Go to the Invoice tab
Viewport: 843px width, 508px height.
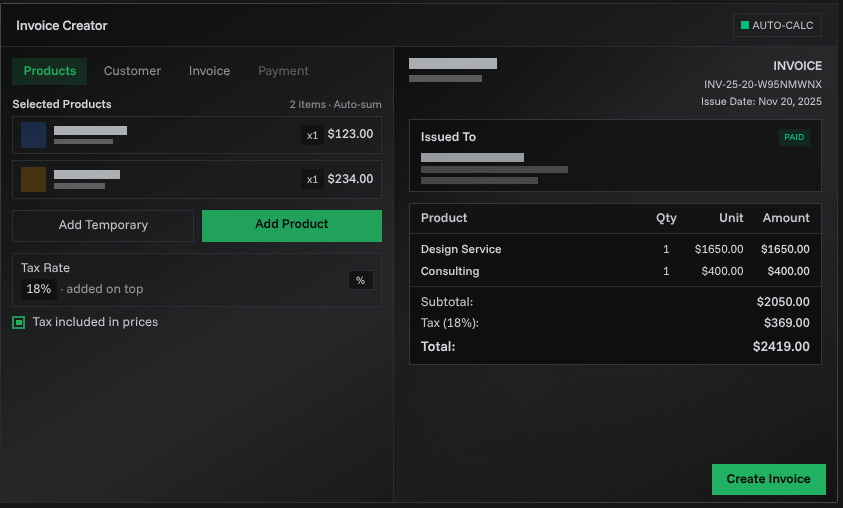click(209, 71)
